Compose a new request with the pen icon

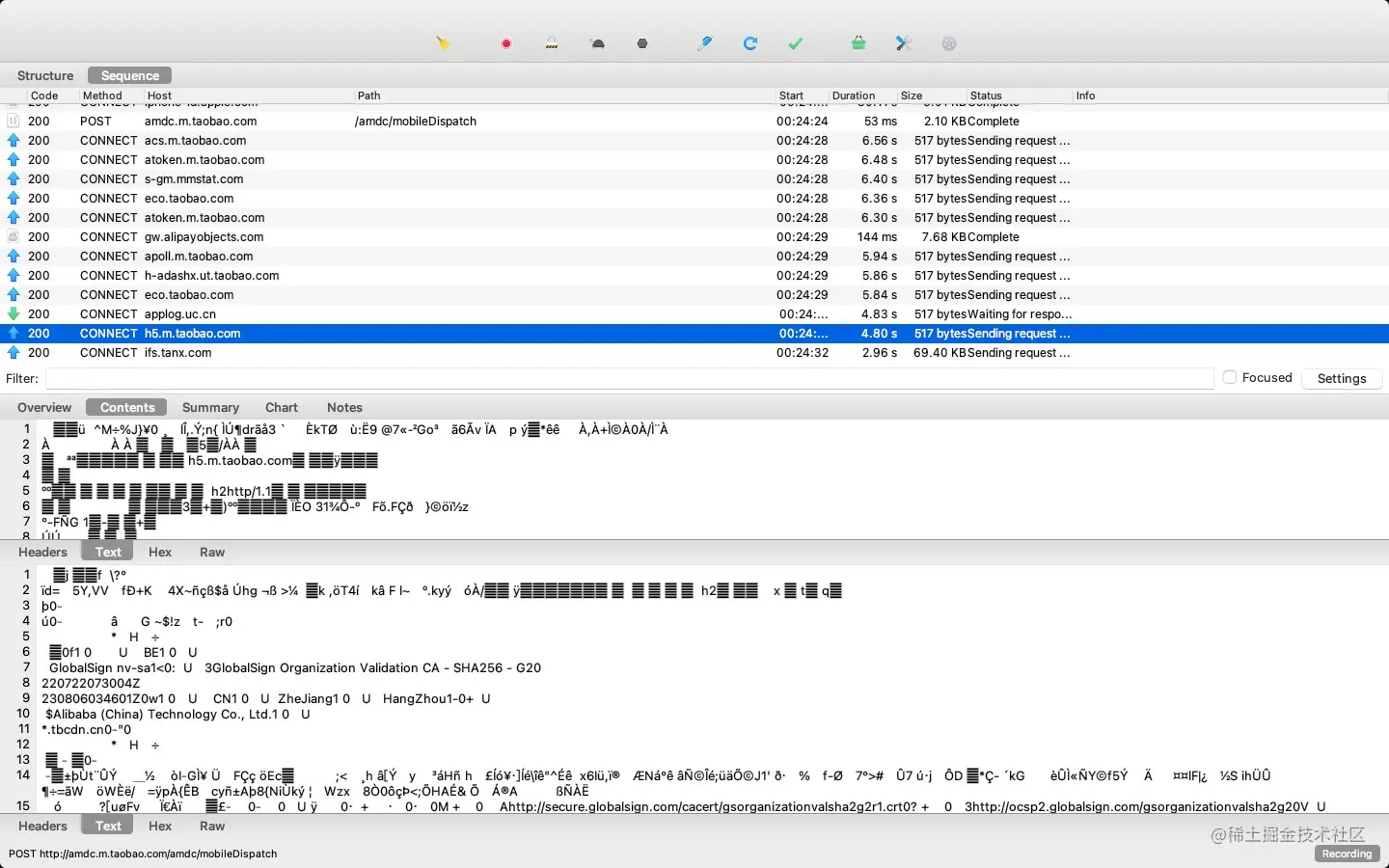click(705, 43)
